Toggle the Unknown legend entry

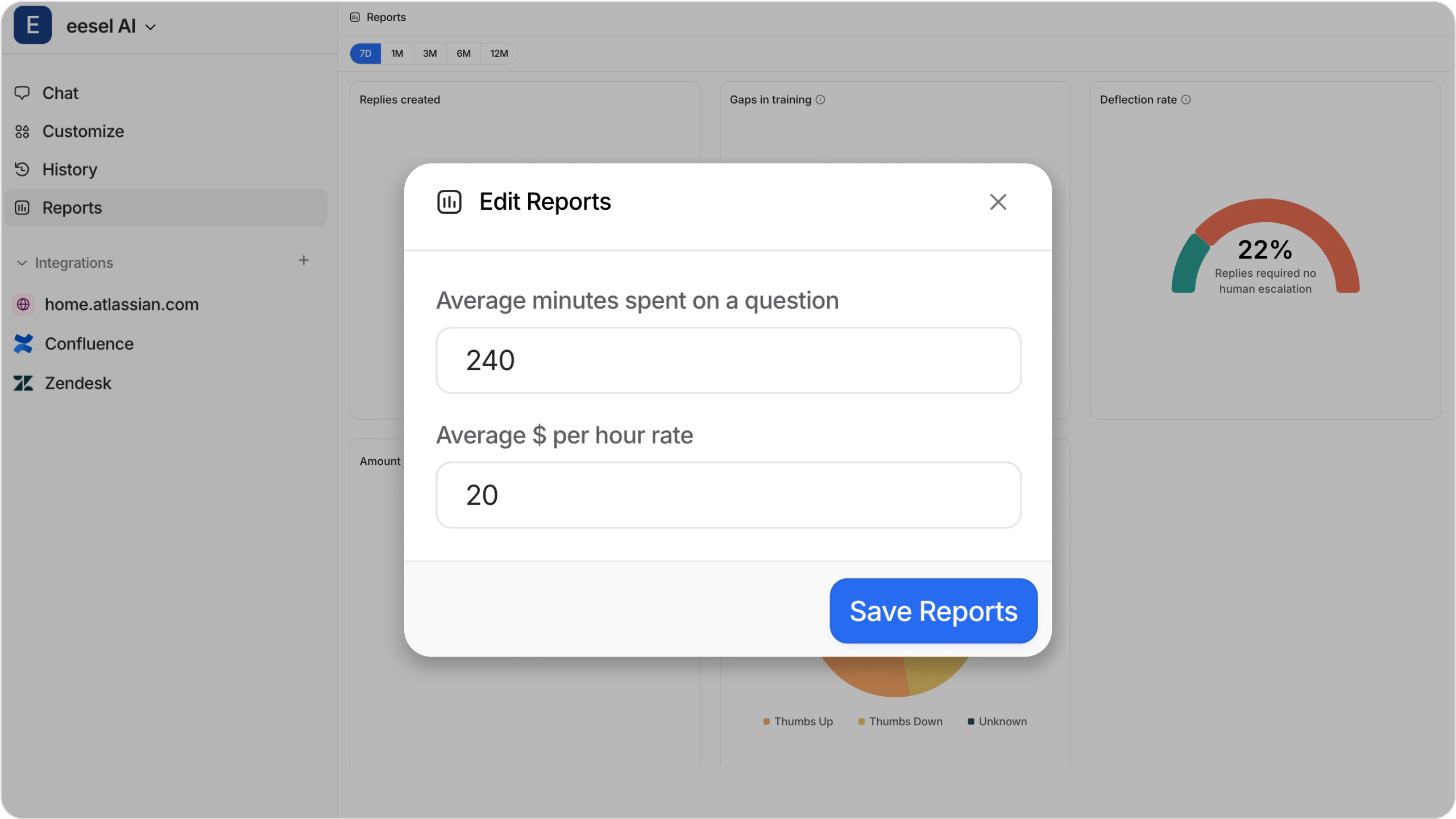(x=997, y=721)
